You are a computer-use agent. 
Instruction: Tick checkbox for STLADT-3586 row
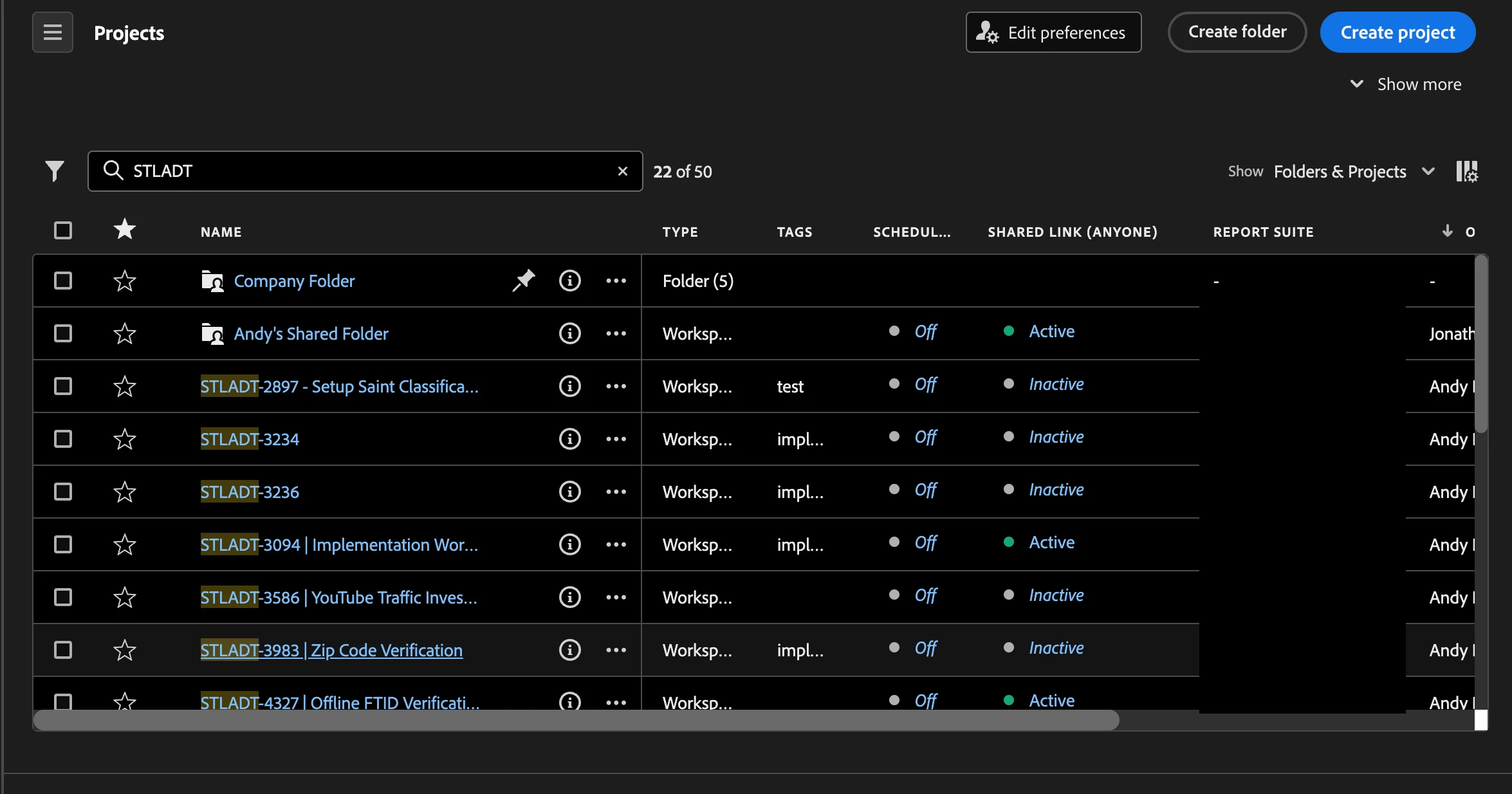(x=63, y=597)
